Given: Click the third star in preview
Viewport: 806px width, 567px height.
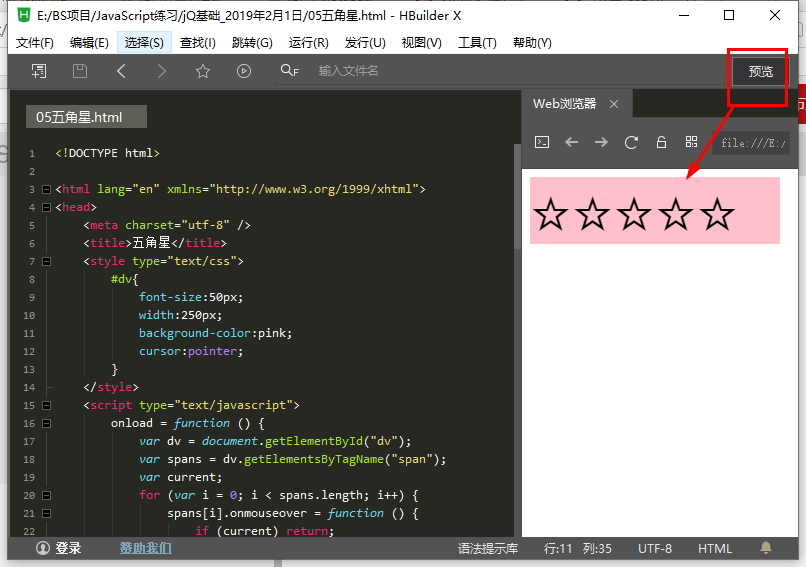Looking at the screenshot, I should click(634, 214).
